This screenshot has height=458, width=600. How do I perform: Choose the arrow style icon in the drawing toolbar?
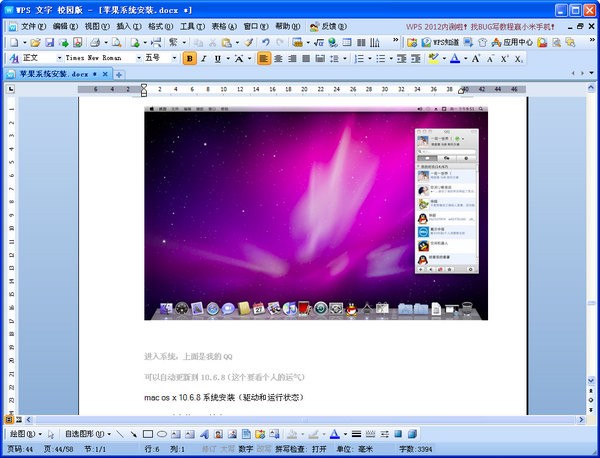[x=384, y=434]
